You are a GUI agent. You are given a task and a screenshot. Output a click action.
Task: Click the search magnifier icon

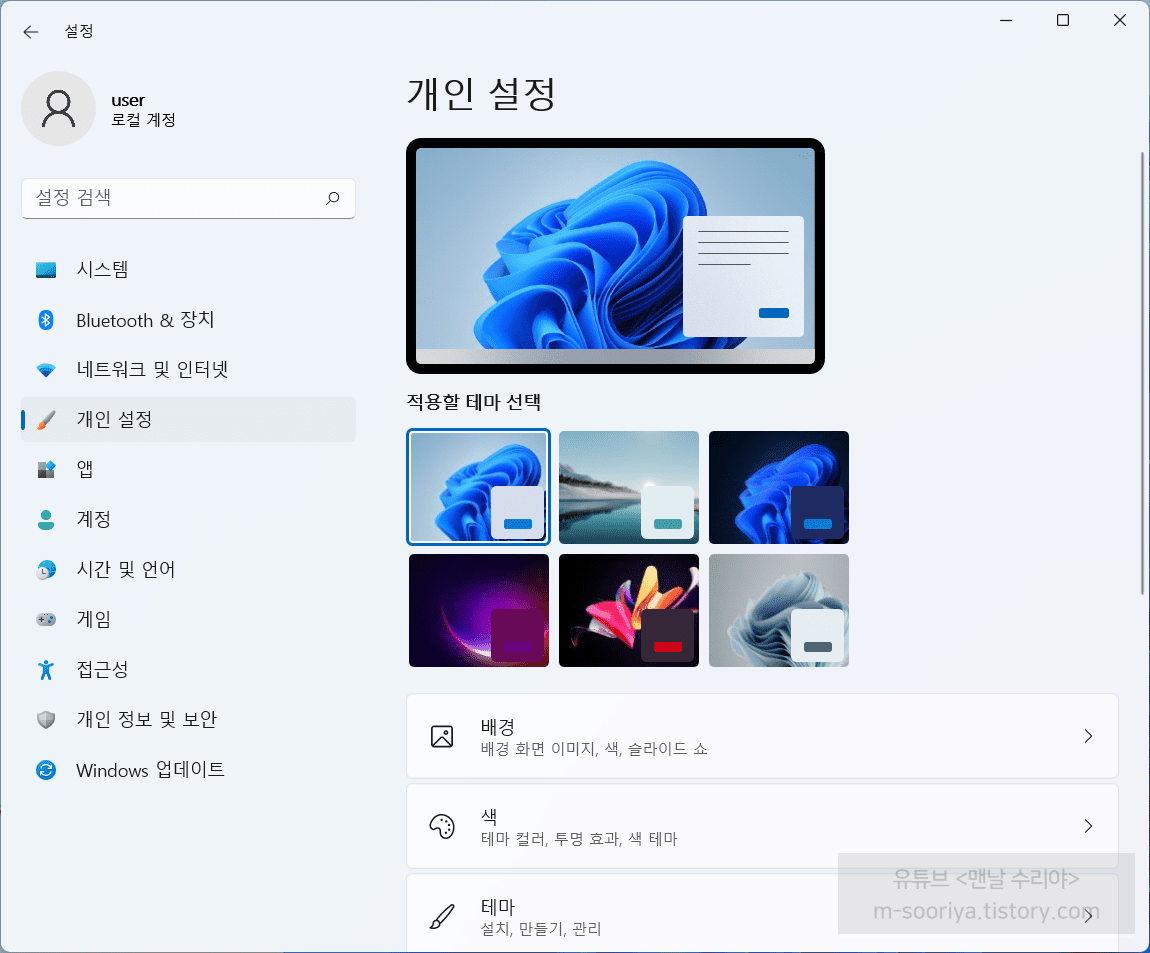(333, 197)
